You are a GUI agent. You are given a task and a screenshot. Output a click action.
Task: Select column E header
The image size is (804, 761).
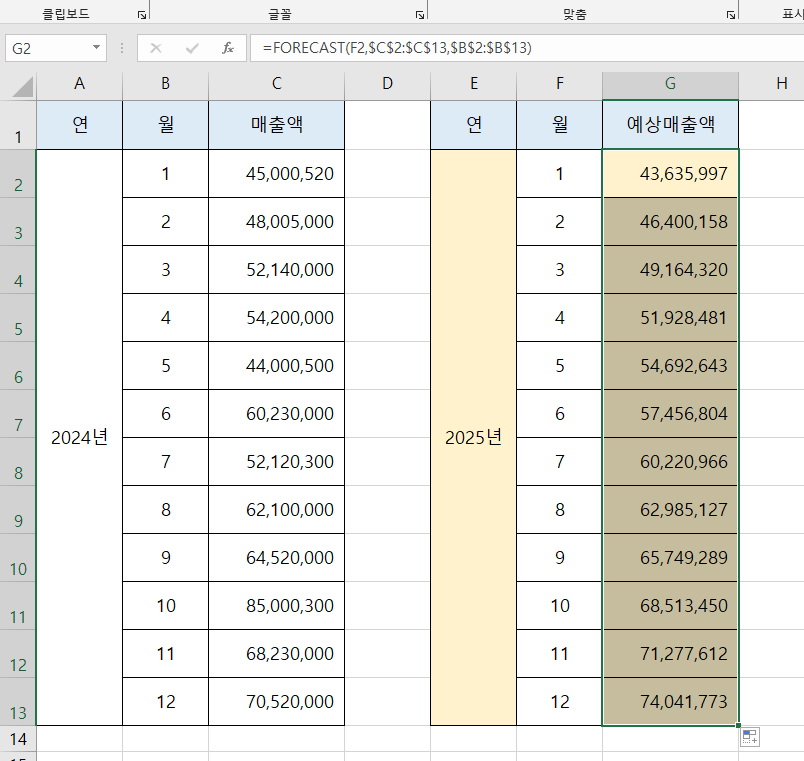(x=474, y=84)
